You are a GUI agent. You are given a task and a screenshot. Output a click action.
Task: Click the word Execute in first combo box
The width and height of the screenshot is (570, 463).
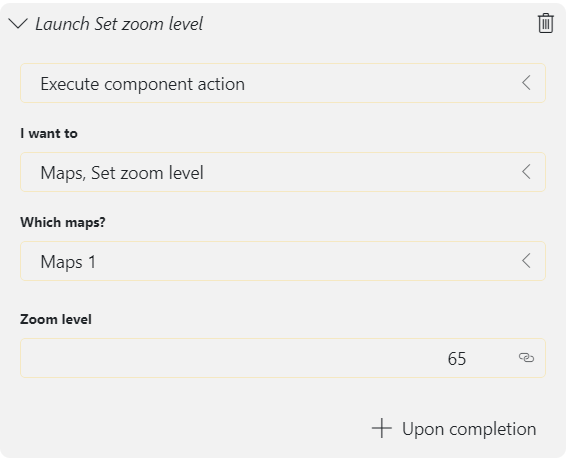tap(69, 84)
